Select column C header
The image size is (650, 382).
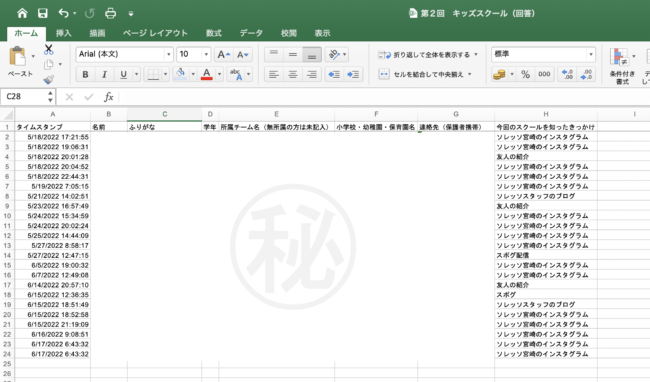(x=165, y=114)
